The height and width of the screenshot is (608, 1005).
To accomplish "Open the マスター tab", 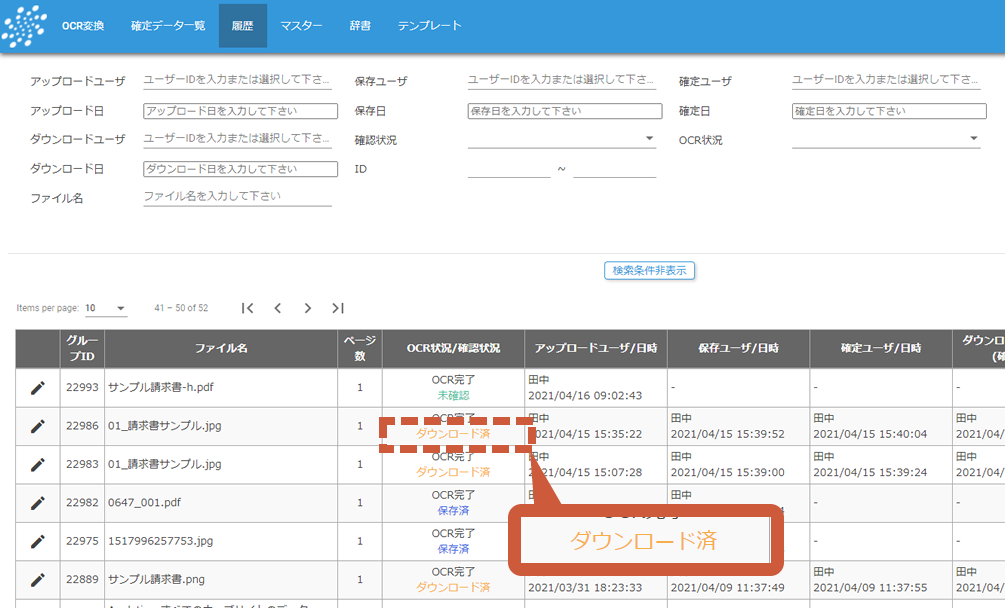I will 301,26.
